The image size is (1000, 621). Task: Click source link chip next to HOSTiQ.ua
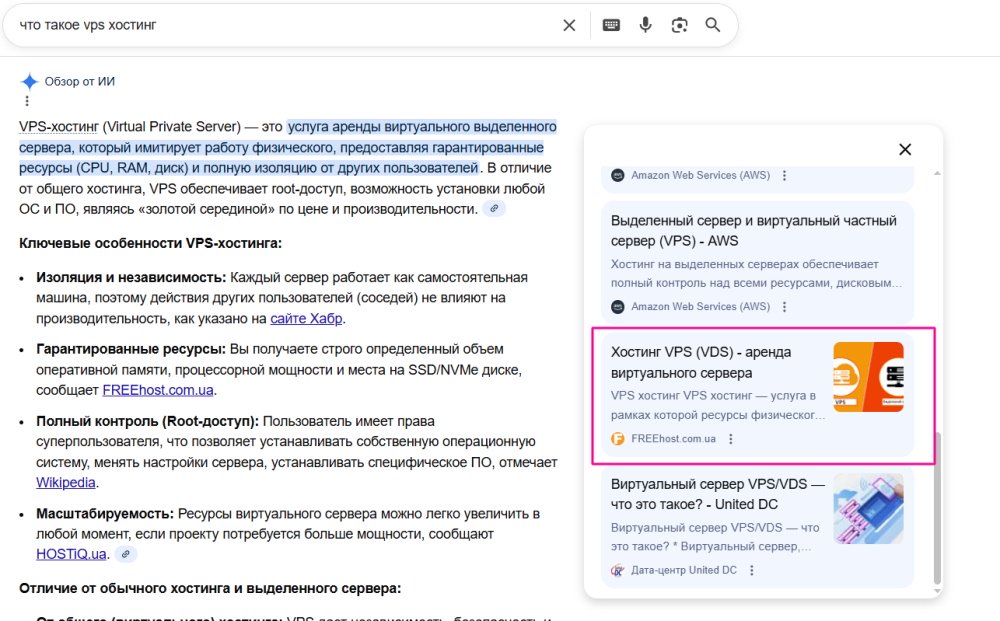[125, 554]
